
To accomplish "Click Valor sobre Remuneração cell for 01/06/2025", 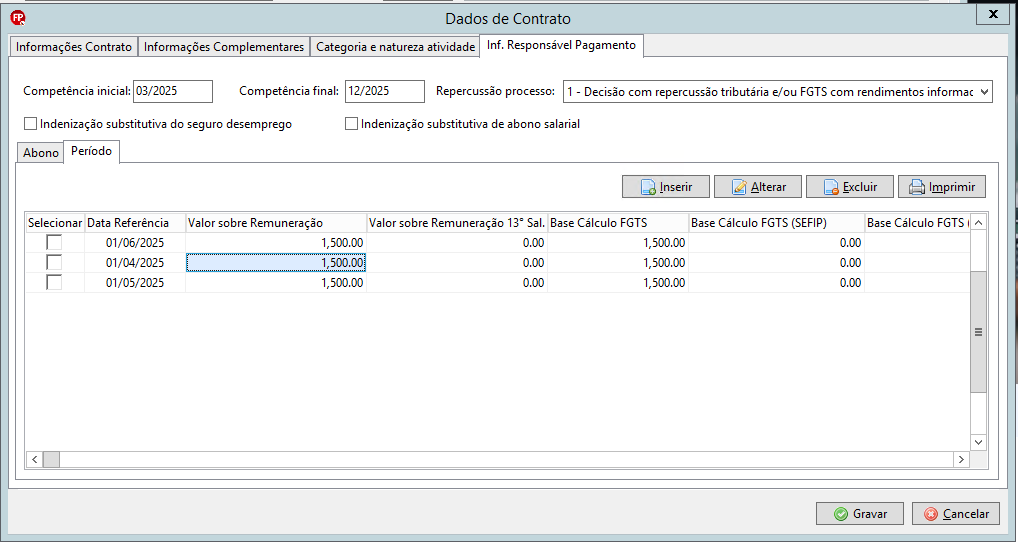I will (x=276, y=243).
